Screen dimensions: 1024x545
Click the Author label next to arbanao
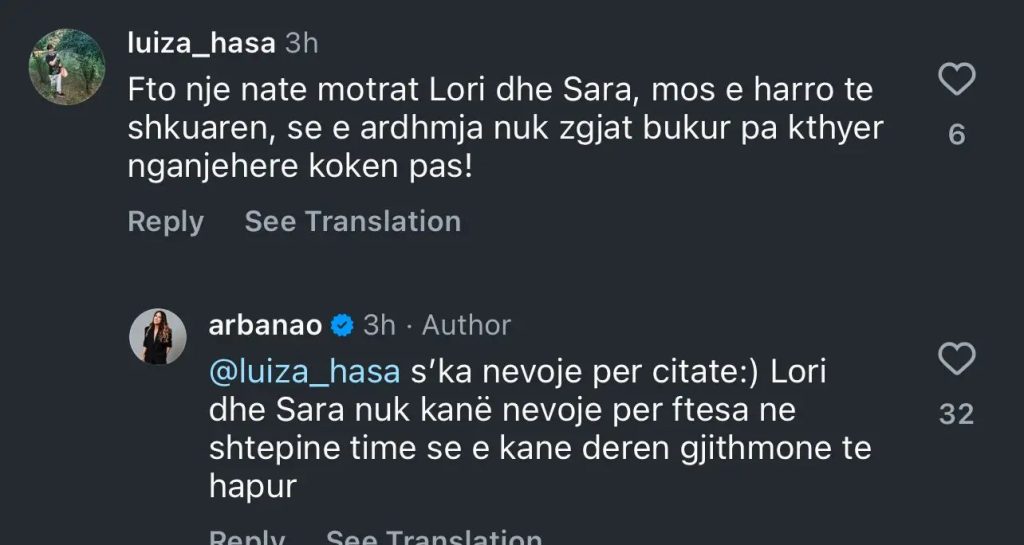(x=466, y=325)
